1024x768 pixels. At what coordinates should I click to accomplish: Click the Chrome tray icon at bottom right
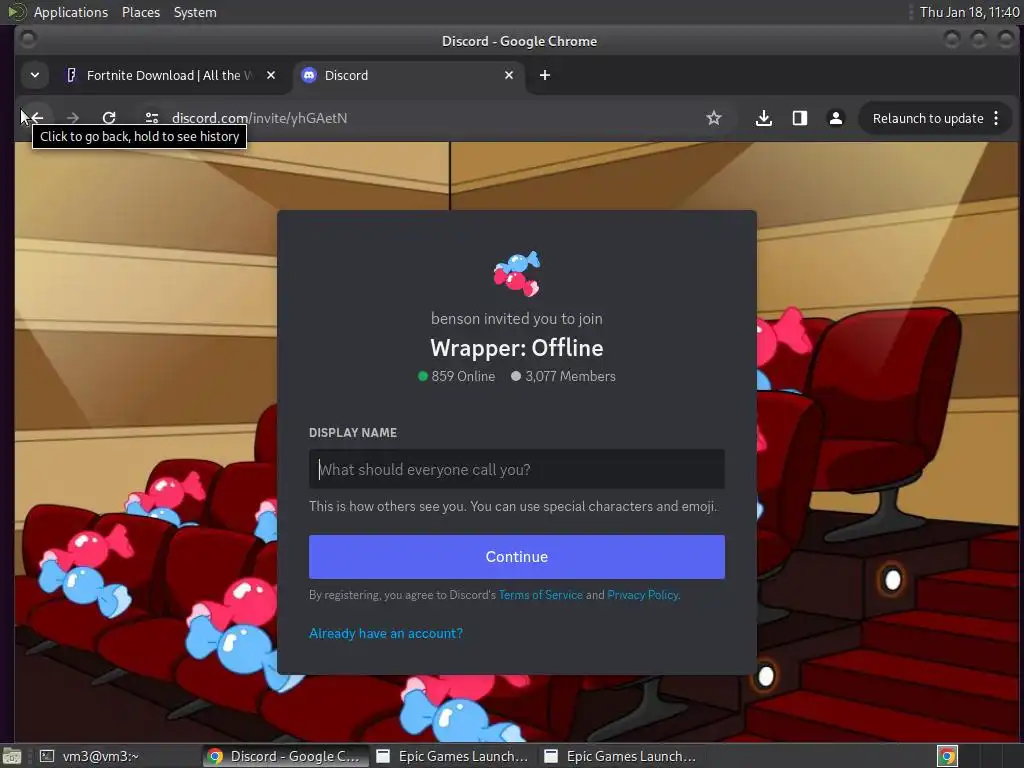tap(947, 756)
